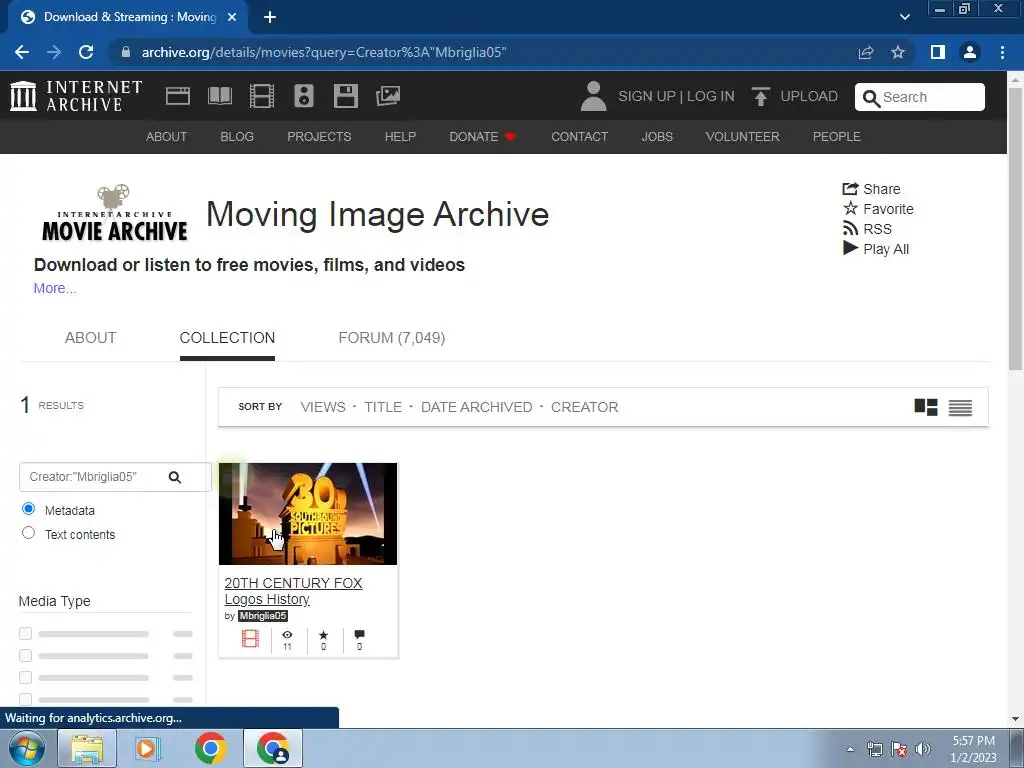The height and width of the screenshot is (768, 1024).
Task: Select the Text contents radio button
Action: point(28,533)
